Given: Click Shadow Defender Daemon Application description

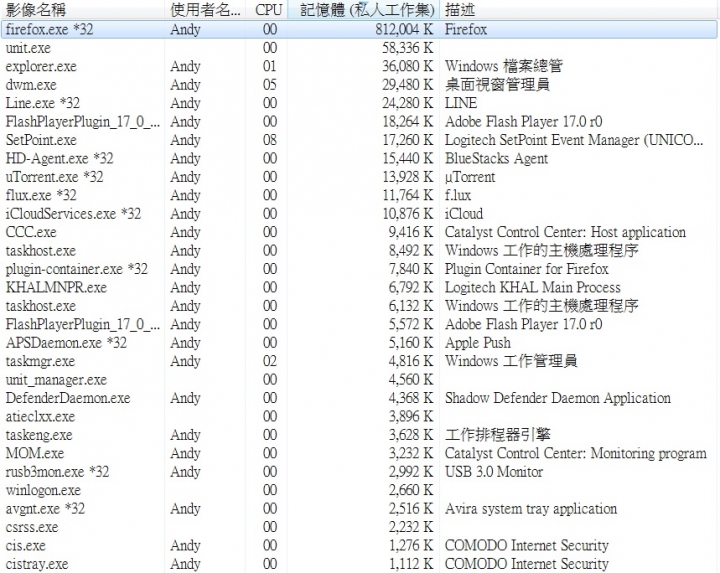Looking at the screenshot, I should point(558,398).
